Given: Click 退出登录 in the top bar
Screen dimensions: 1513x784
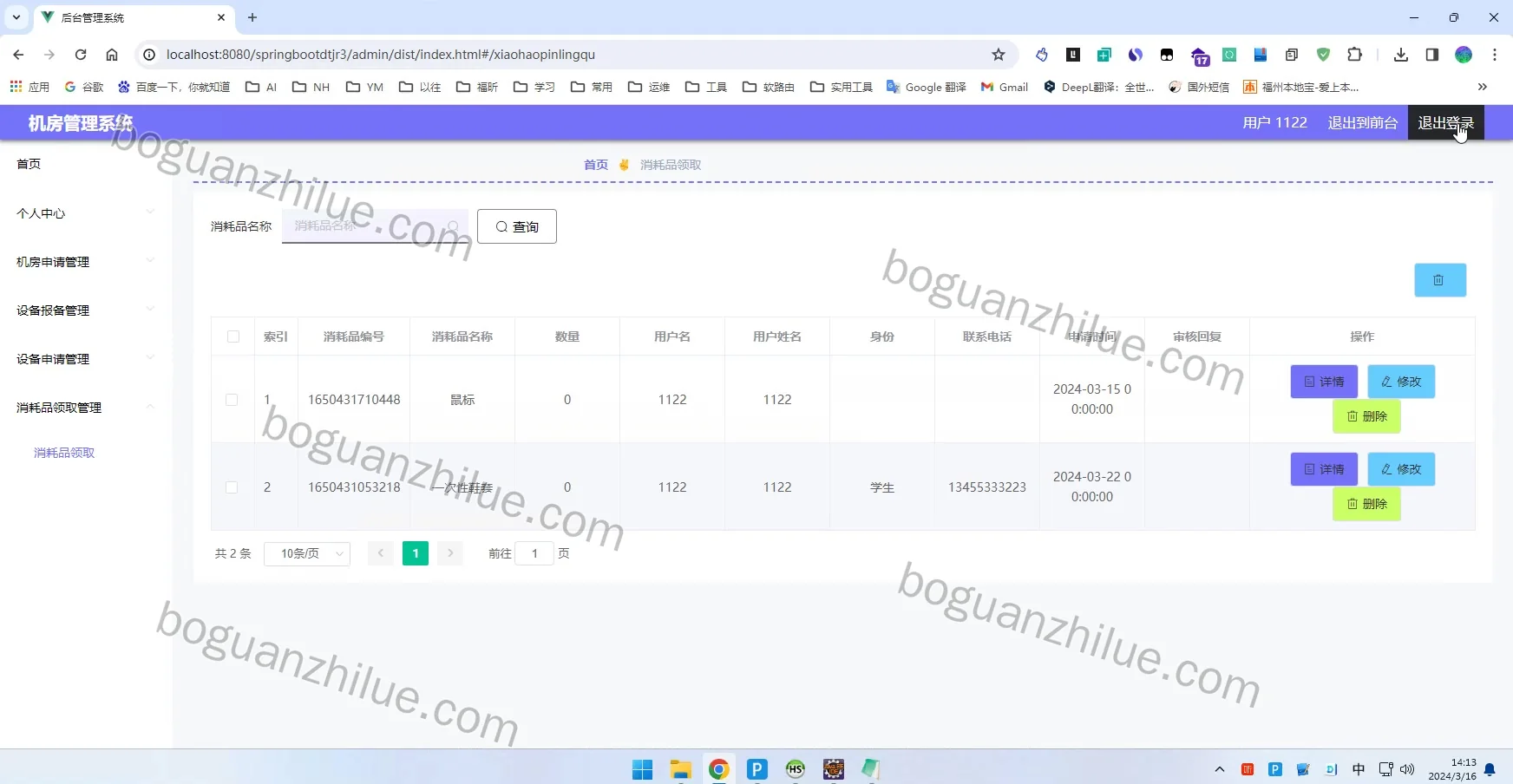Looking at the screenshot, I should (1445, 123).
